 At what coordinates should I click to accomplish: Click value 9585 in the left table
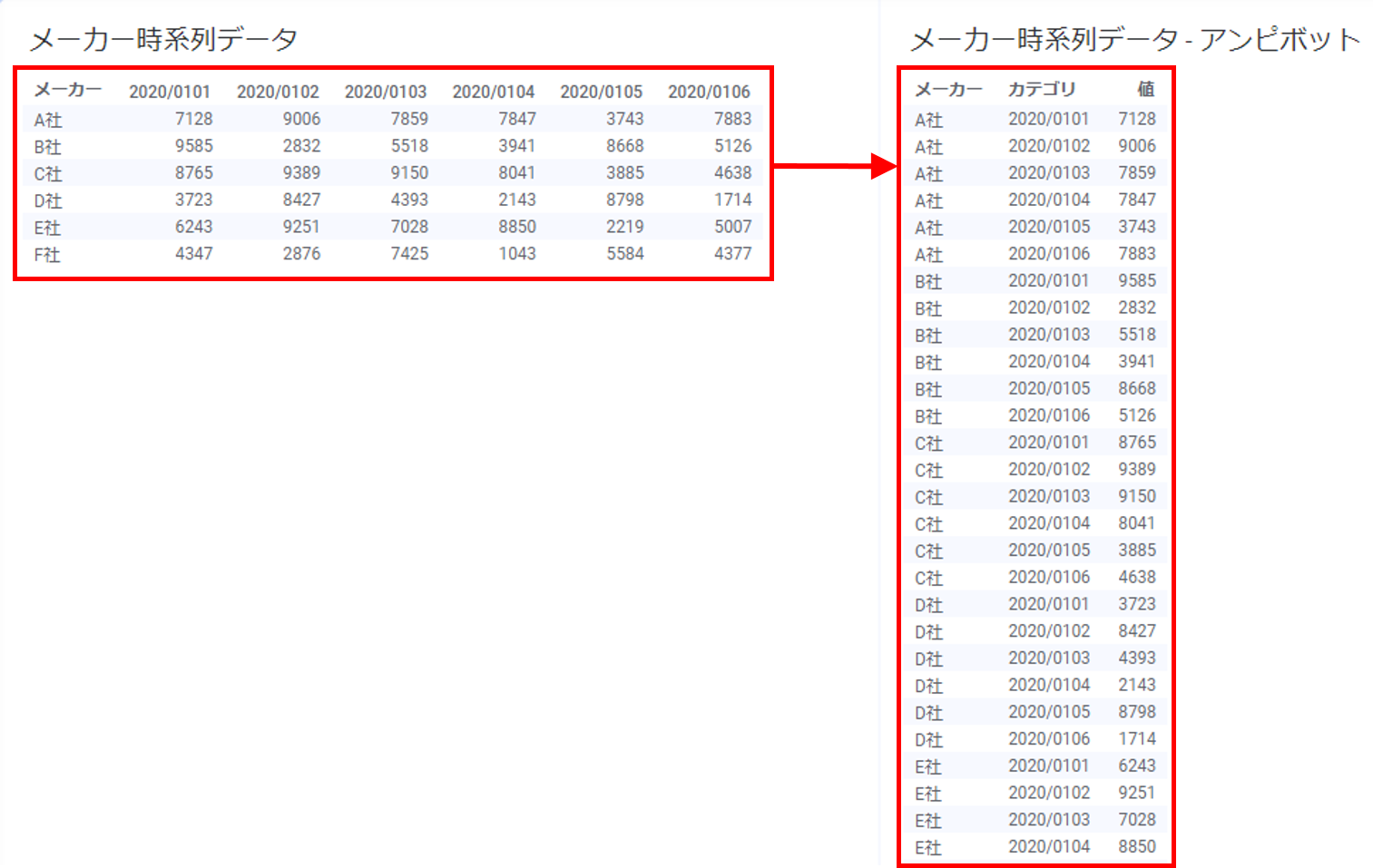coord(193,146)
